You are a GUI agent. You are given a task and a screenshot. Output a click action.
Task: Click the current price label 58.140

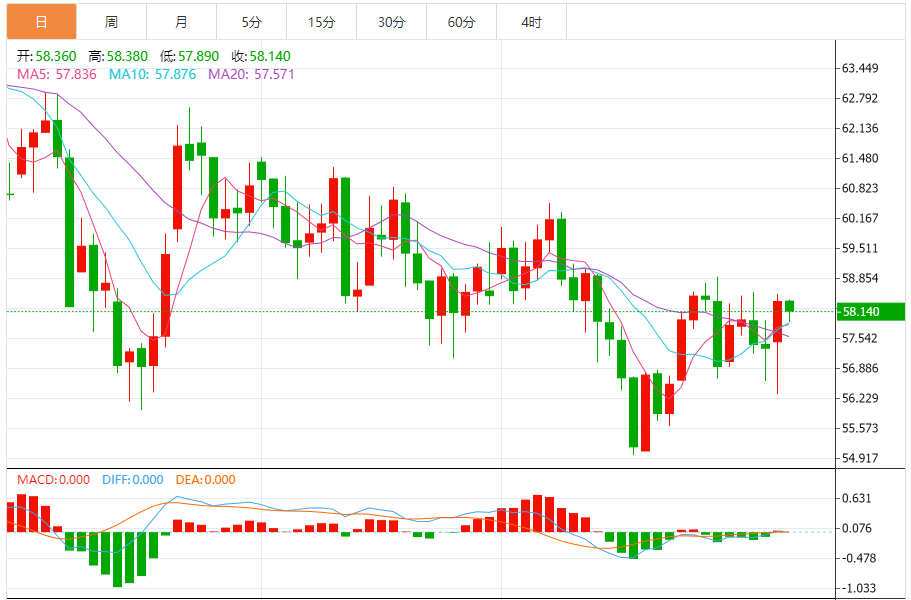tap(870, 311)
